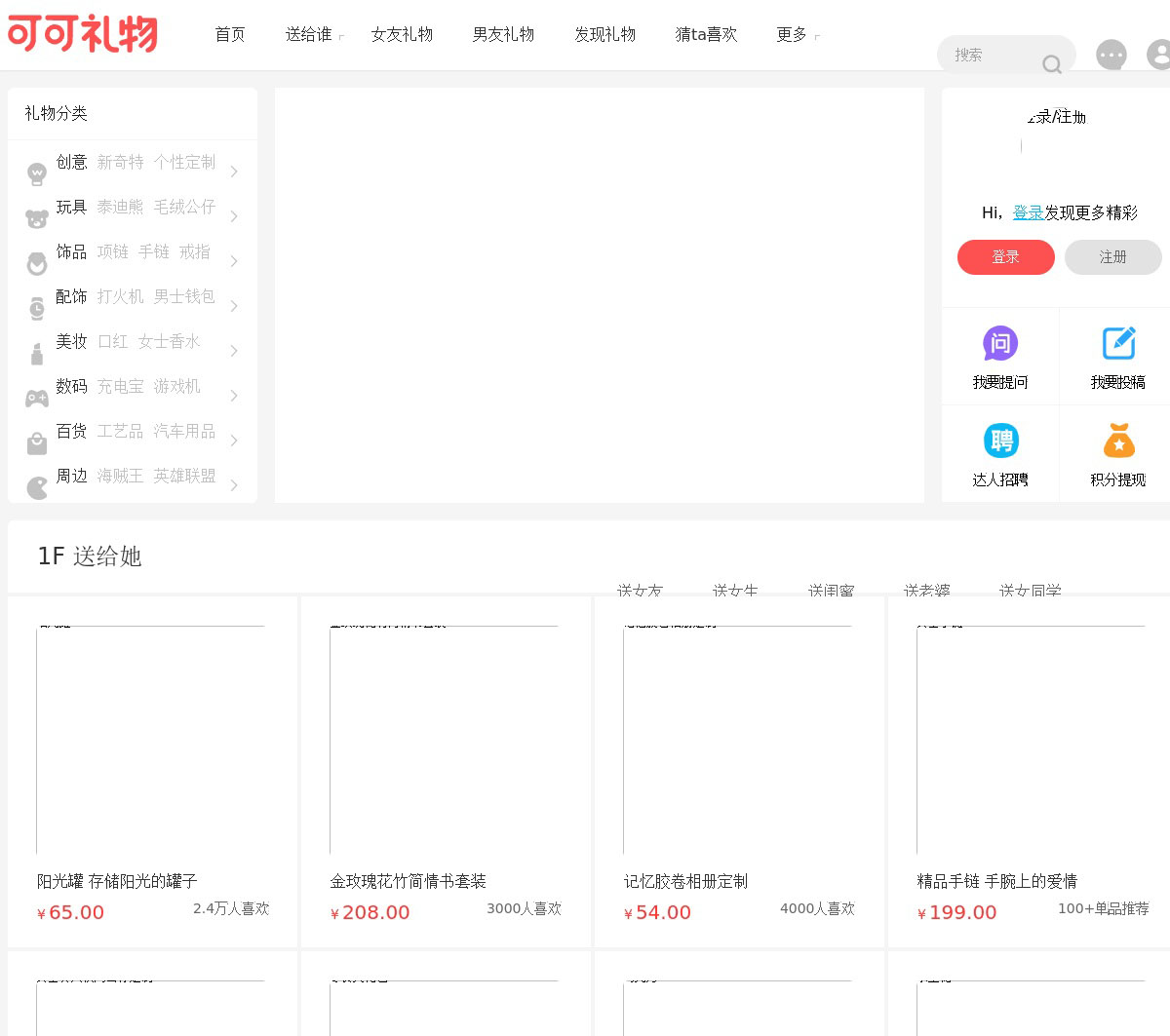
Task: Click the 我要提问 purple question icon
Action: [x=999, y=343]
